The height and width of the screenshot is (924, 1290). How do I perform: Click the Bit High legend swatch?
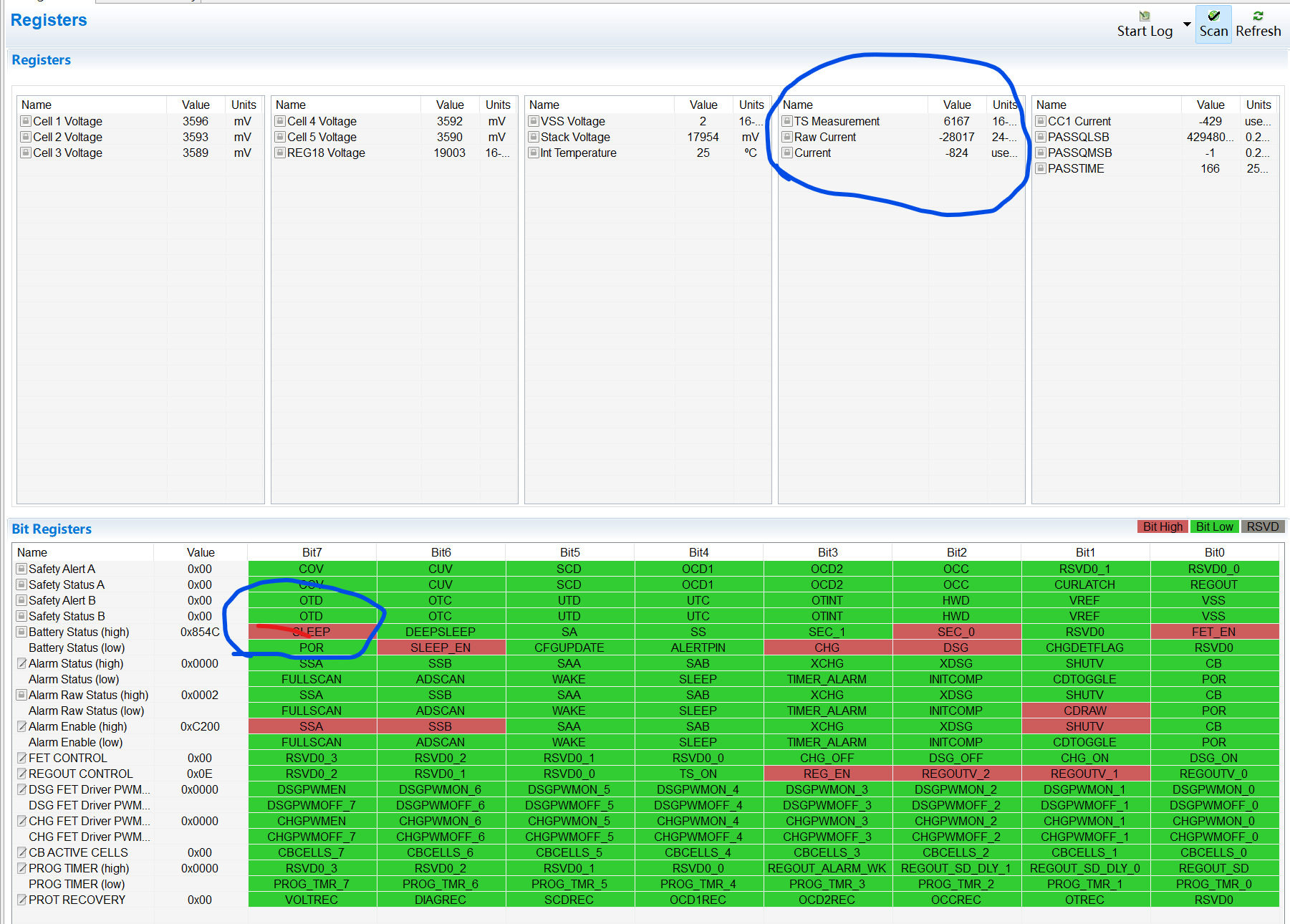point(1163,526)
